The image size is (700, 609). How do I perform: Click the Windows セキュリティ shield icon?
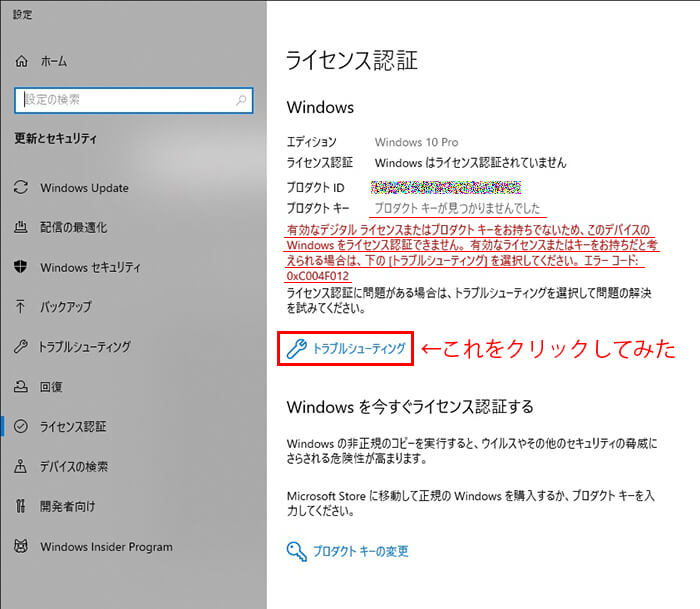(21, 267)
